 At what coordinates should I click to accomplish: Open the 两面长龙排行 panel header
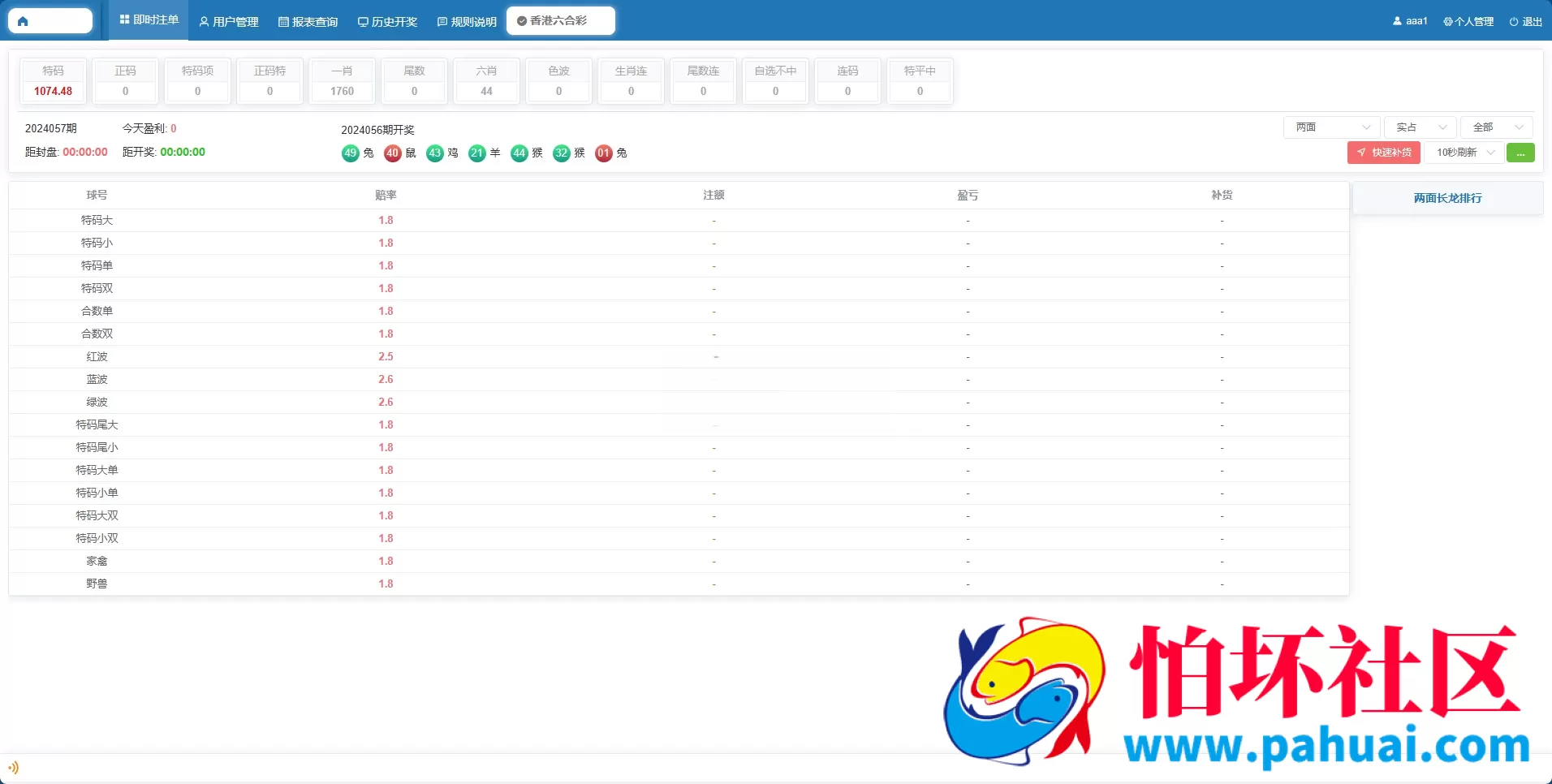coord(1448,198)
